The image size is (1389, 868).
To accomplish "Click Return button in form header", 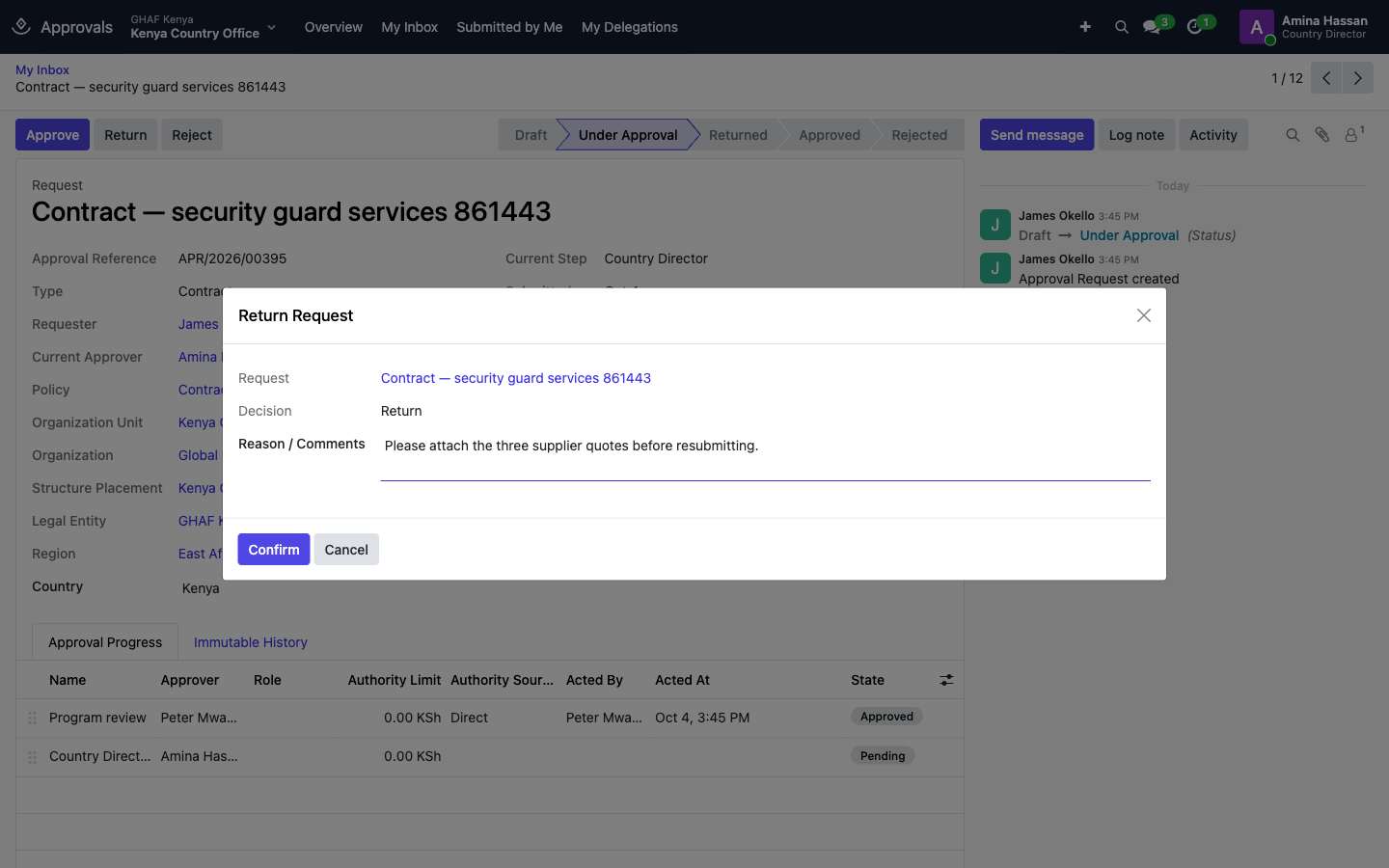I will 125,135.
